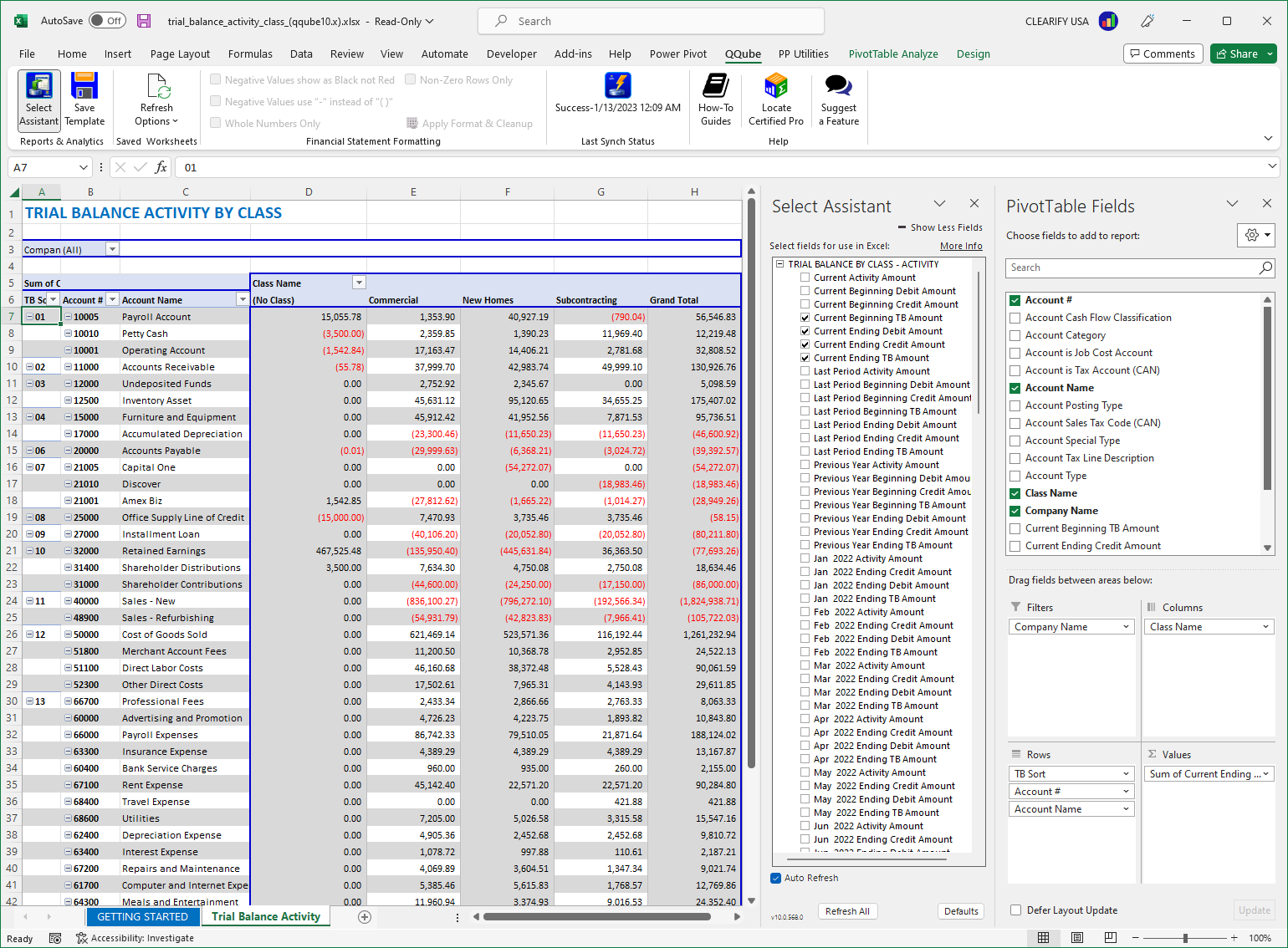The height and width of the screenshot is (948, 1288).
Task: Switch to Page Break Preview in status bar
Action: tap(1111, 938)
